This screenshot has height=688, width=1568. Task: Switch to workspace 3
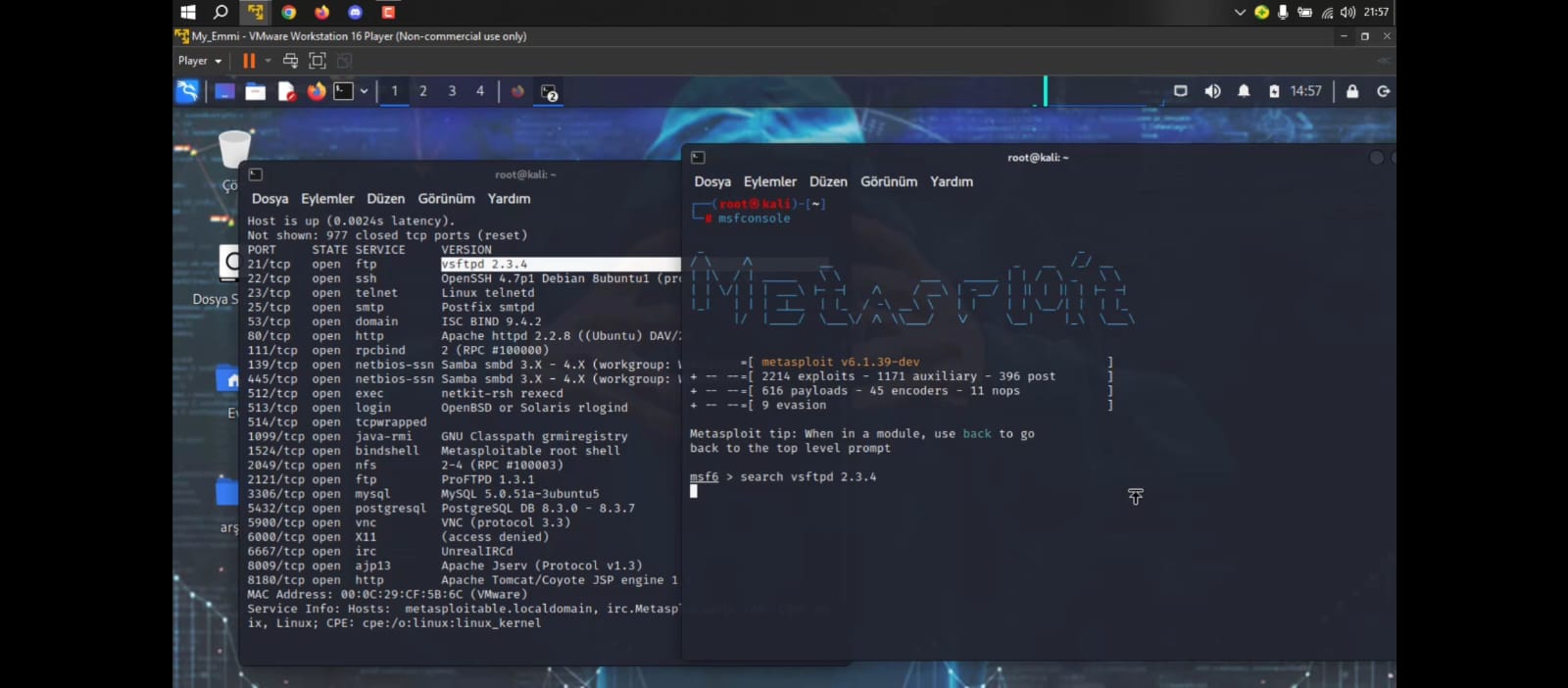[x=452, y=91]
